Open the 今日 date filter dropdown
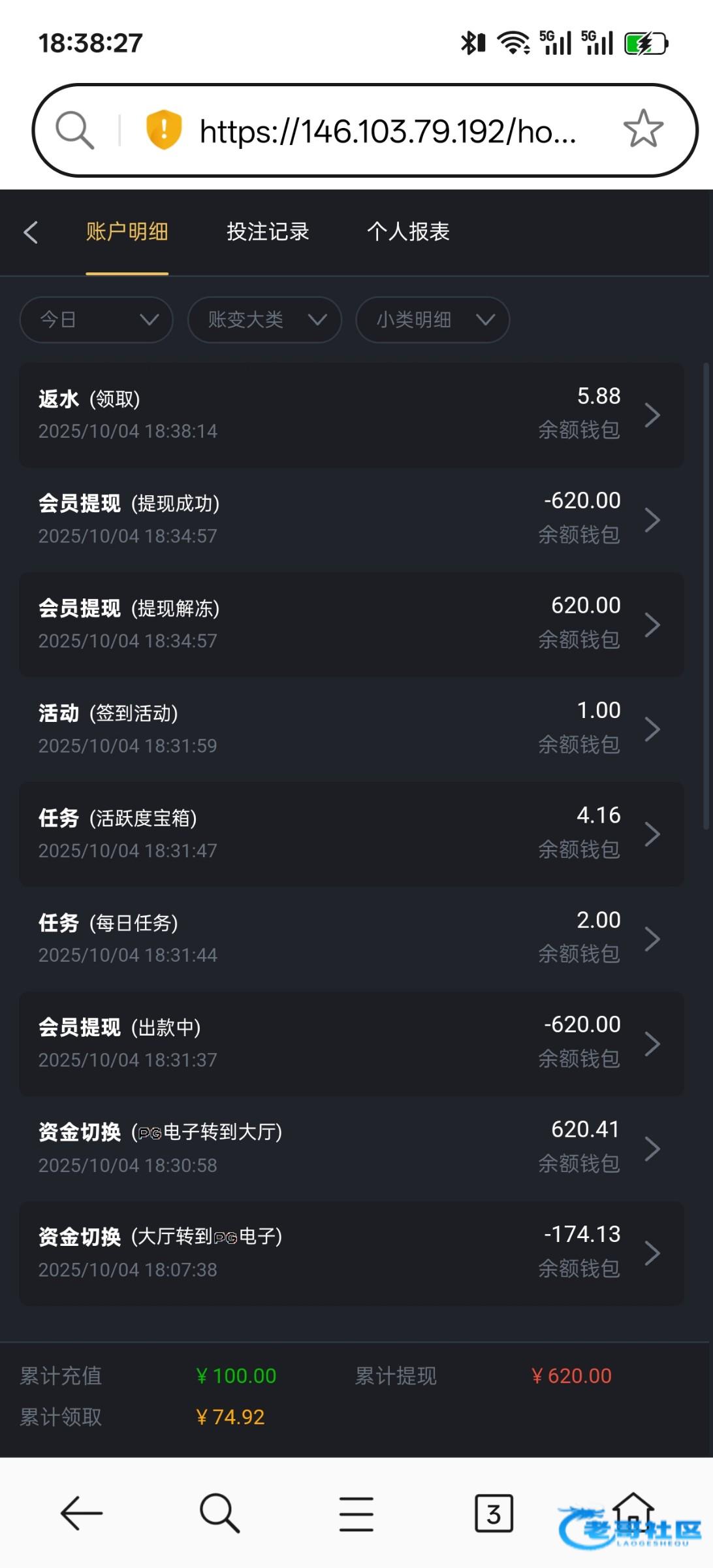 pos(96,319)
